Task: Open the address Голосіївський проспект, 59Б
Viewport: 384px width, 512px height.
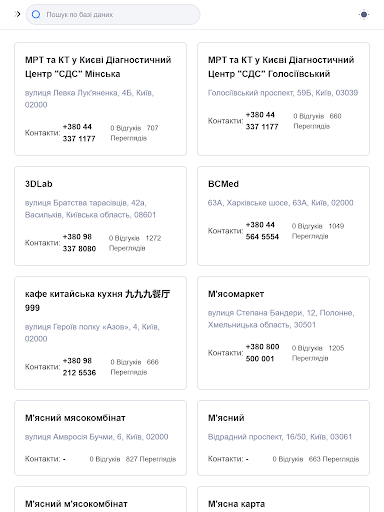Action: click(283, 93)
